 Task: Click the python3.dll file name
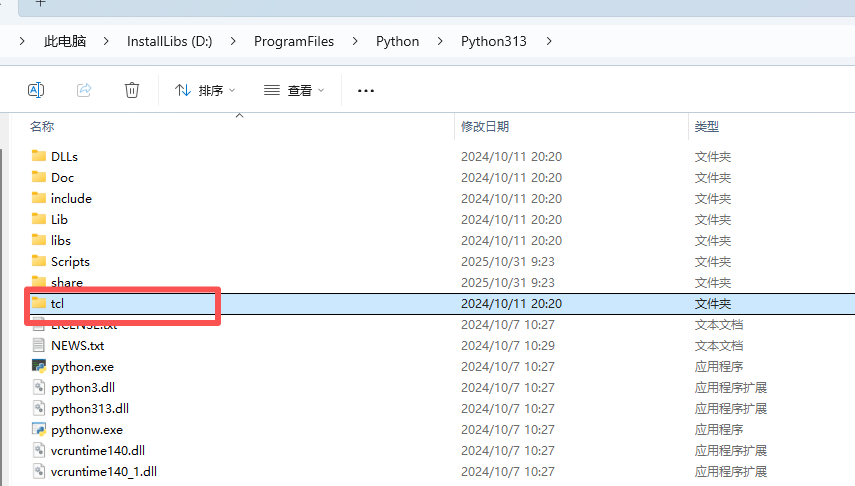[x=83, y=388]
